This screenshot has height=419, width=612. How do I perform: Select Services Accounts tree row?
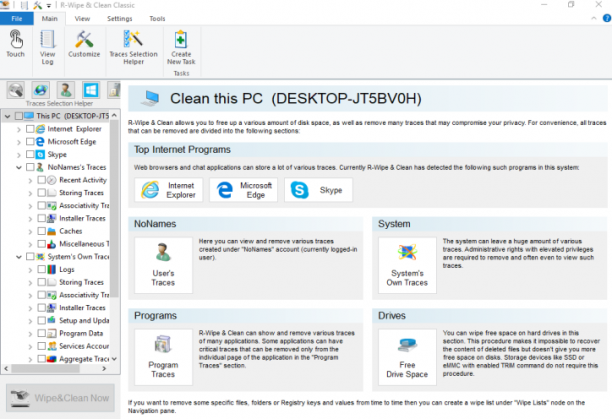point(73,346)
